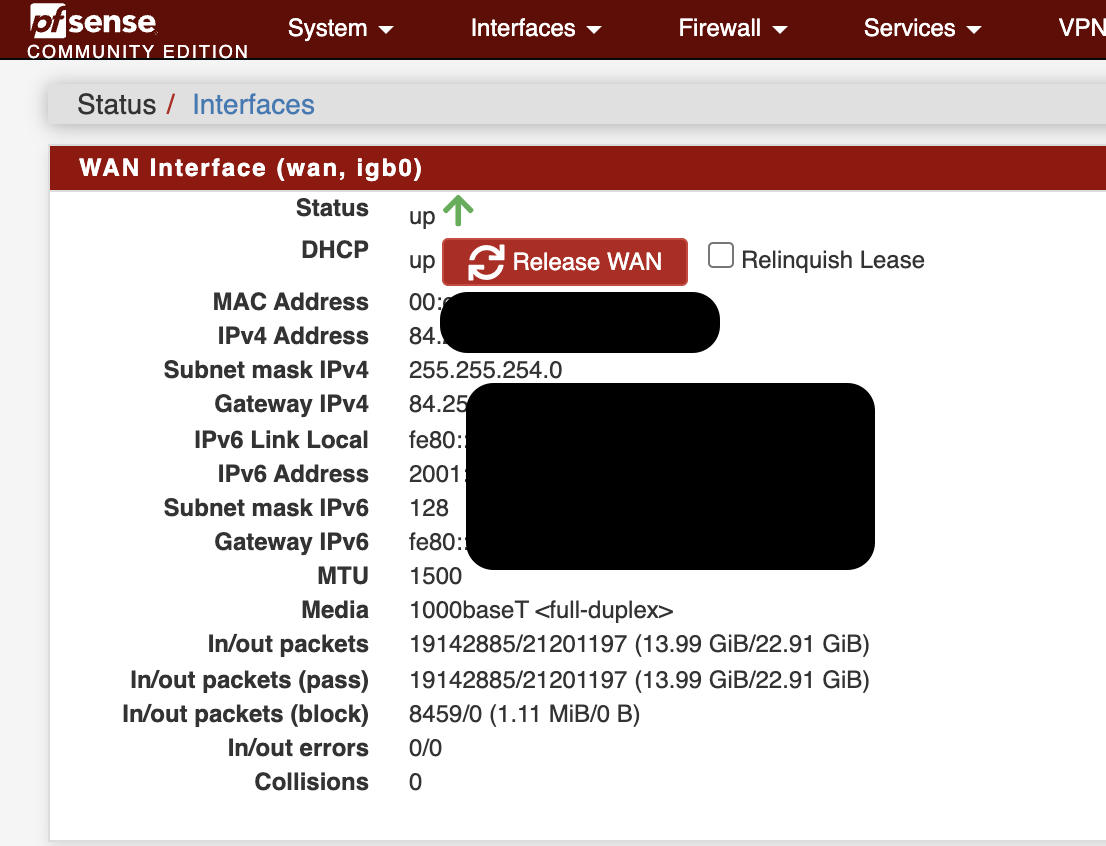Image resolution: width=1106 pixels, height=846 pixels.
Task: Click the In/out packets (block) value
Action: coord(524,714)
